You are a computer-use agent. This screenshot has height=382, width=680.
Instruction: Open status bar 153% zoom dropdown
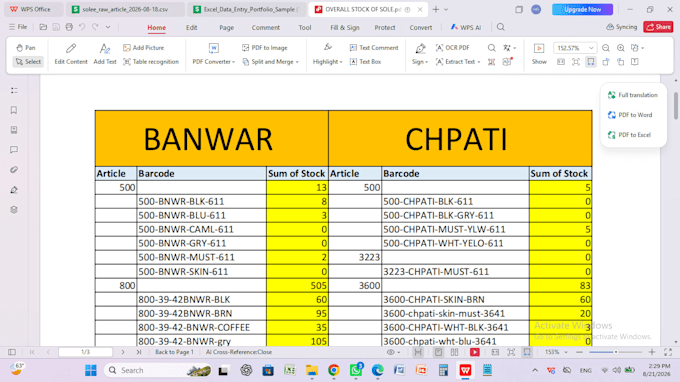coord(556,352)
